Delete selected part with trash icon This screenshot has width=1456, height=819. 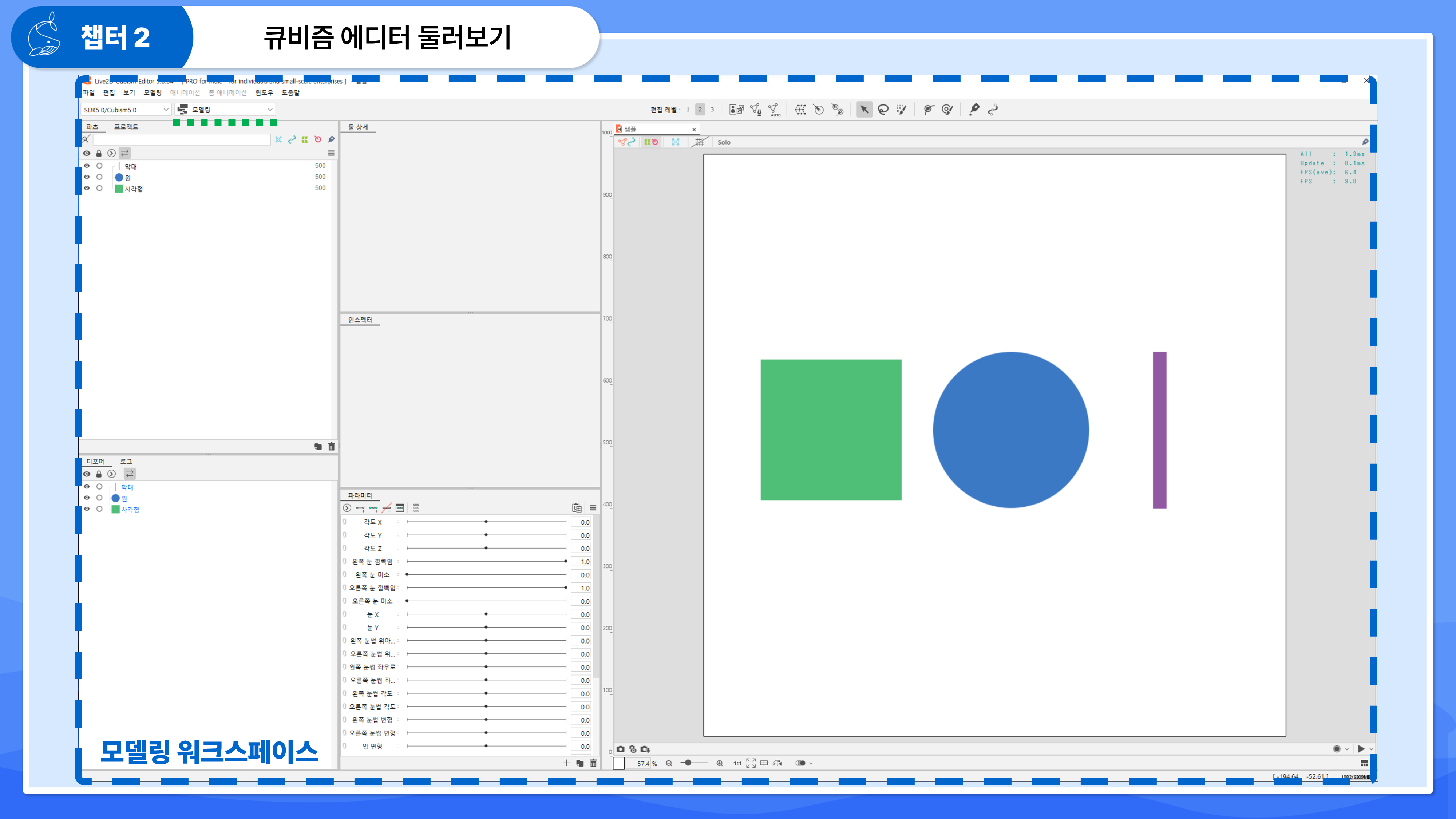331,447
